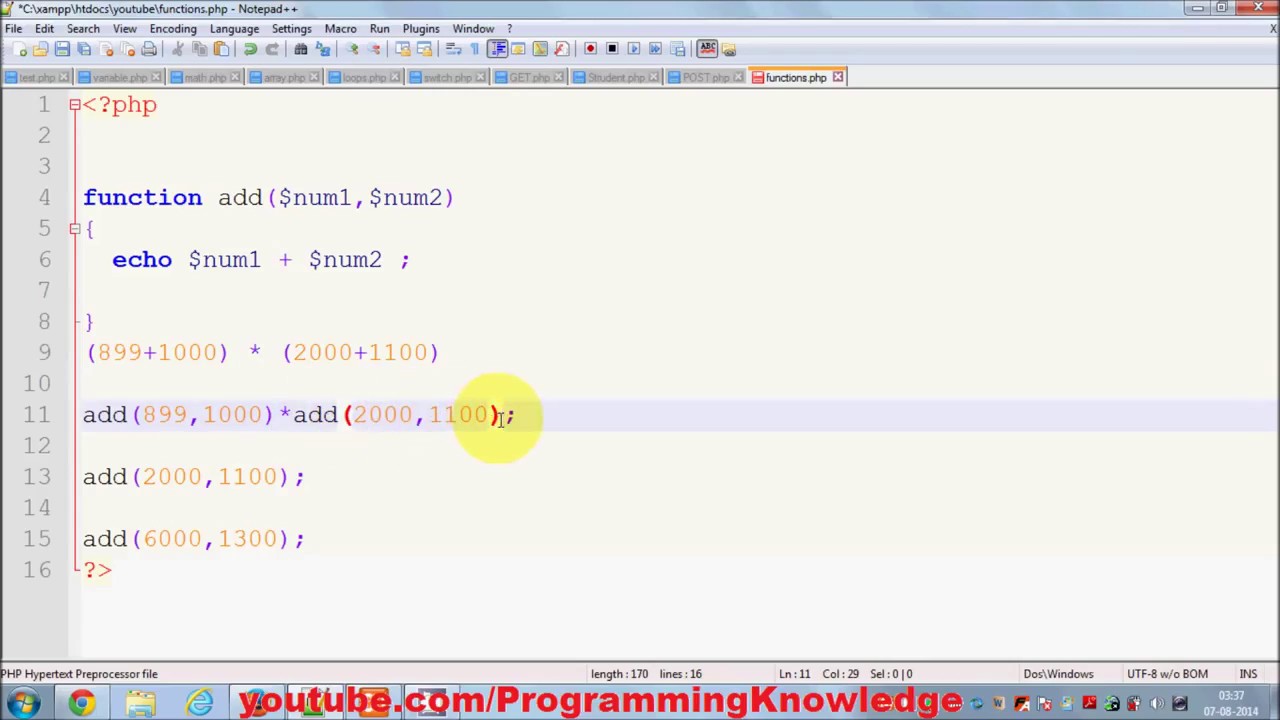The width and height of the screenshot is (1280, 720).
Task: Toggle the indent guide toolbar icon
Action: (x=499, y=49)
